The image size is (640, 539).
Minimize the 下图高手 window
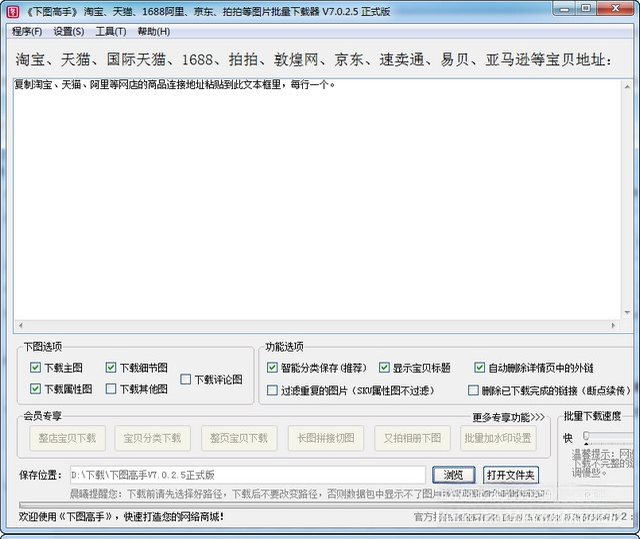point(565,9)
